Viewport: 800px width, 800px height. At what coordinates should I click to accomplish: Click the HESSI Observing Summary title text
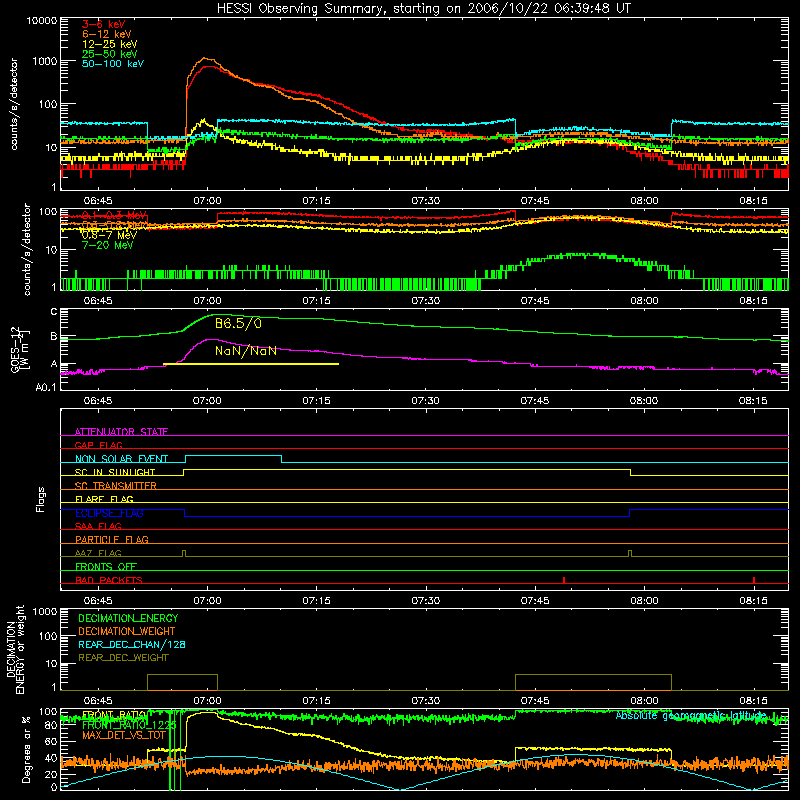point(423,8)
